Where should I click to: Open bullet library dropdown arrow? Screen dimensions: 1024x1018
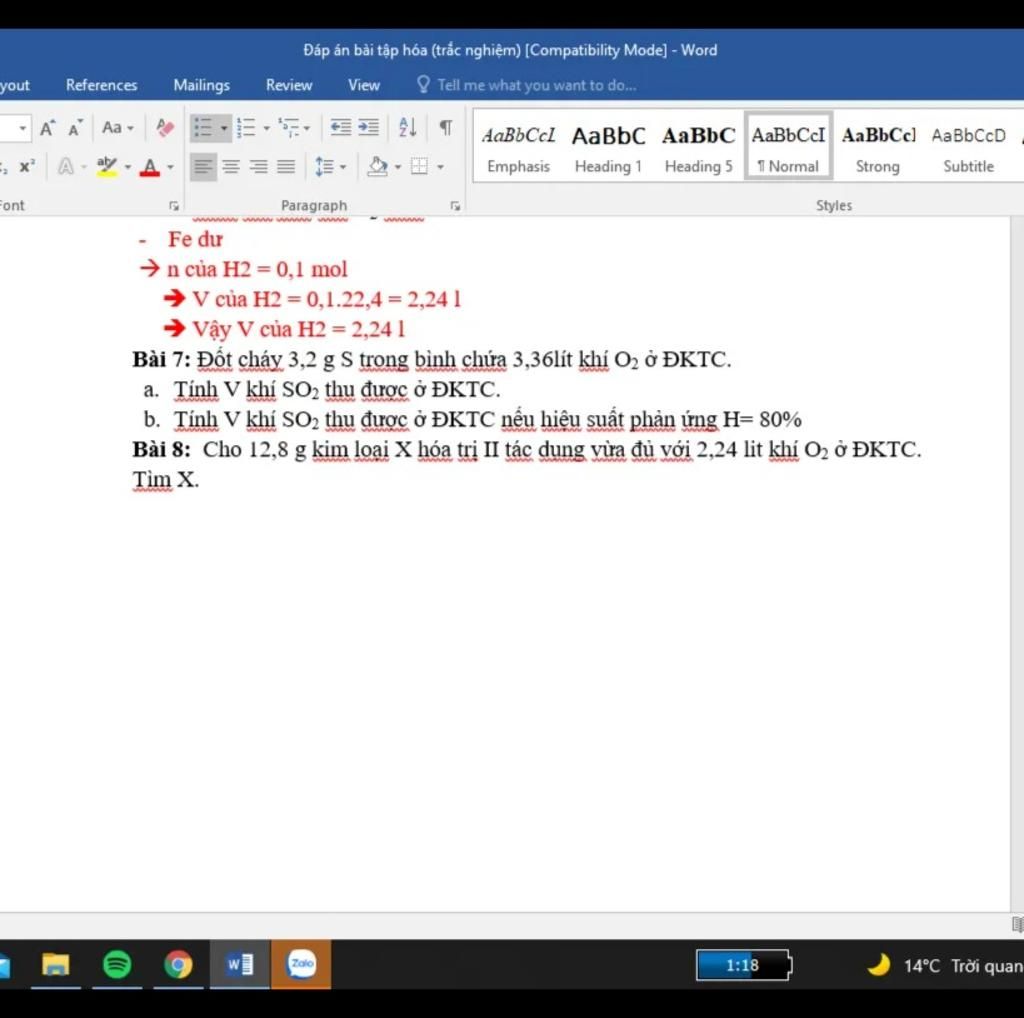click(223, 128)
